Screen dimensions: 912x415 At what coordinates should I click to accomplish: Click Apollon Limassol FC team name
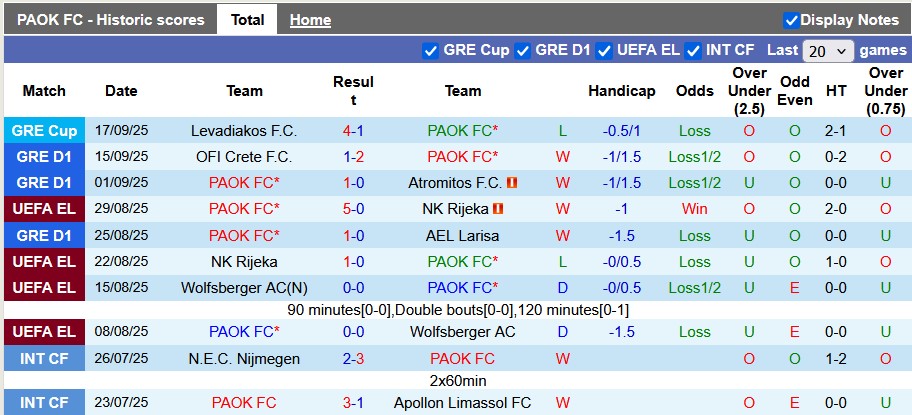click(x=462, y=402)
